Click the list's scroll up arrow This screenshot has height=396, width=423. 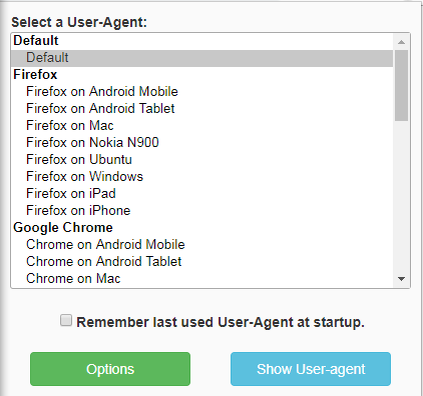coord(401,42)
